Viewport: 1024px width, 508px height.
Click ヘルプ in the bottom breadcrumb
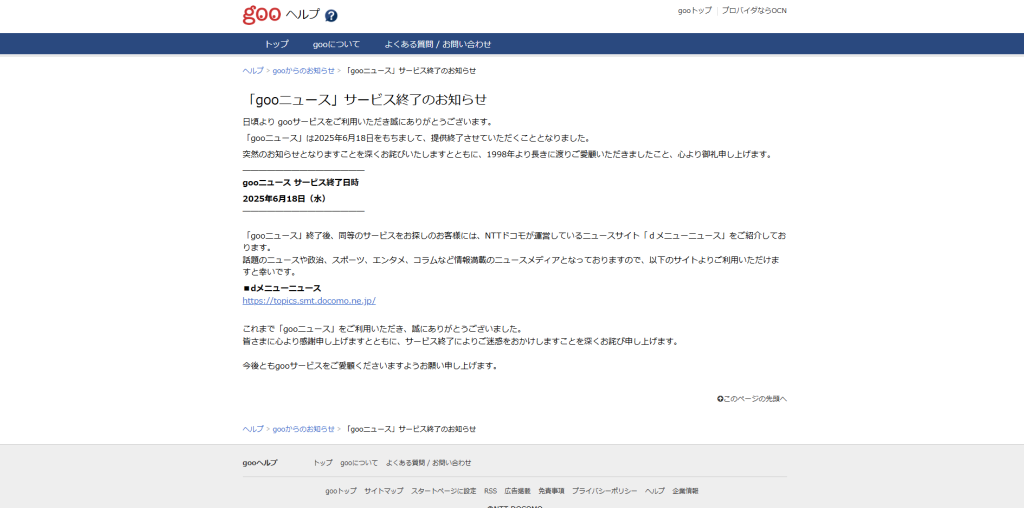click(253, 428)
